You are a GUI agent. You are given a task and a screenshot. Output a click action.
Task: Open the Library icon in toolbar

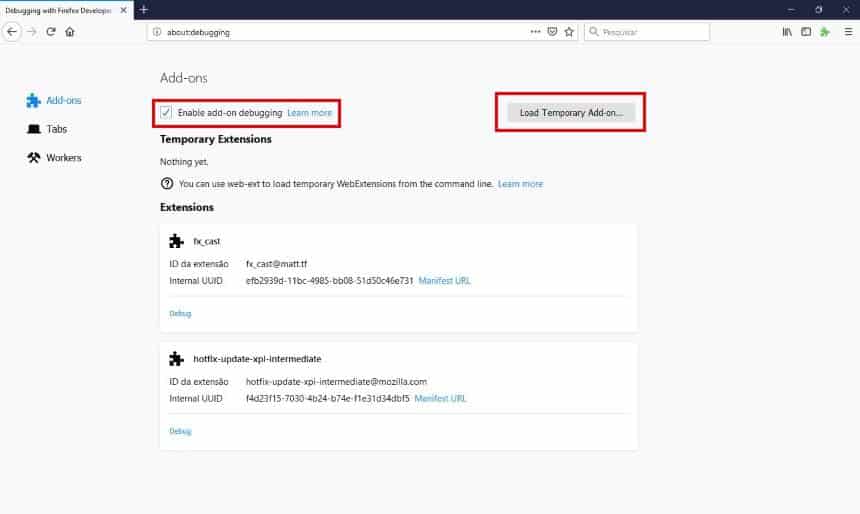[787, 32]
